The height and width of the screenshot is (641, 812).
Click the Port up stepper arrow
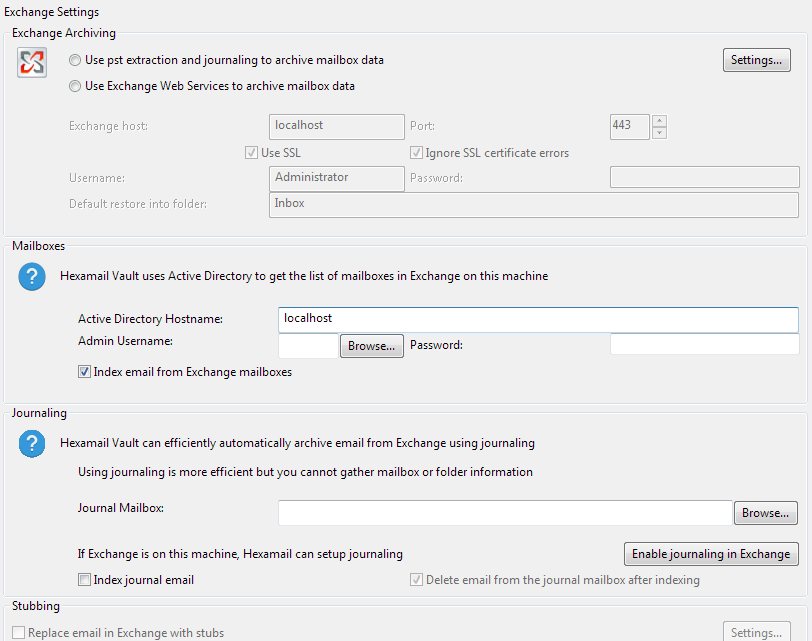[x=659, y=121]
